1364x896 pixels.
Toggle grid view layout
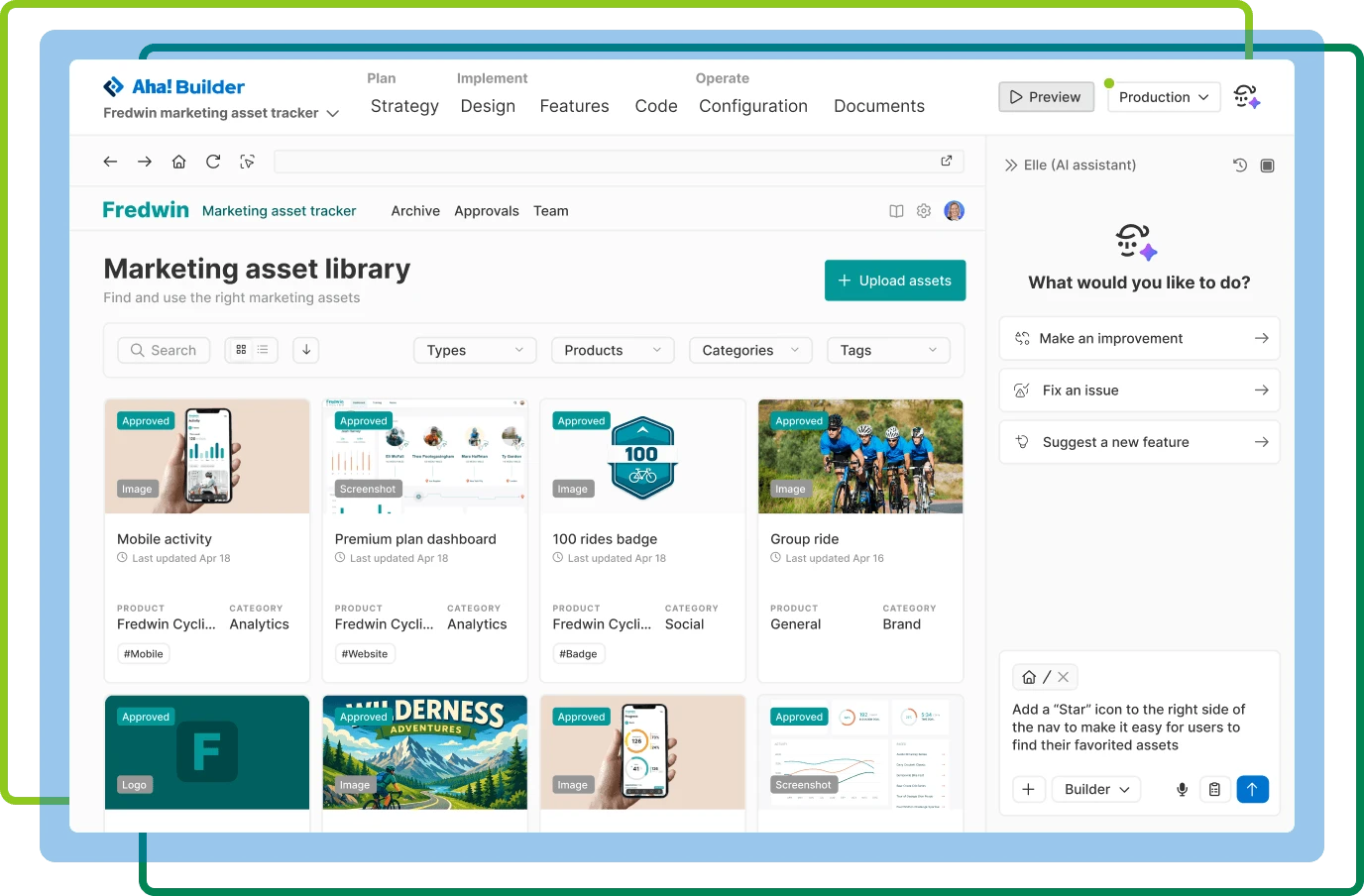pyautogui.click(x=241, y=350)
